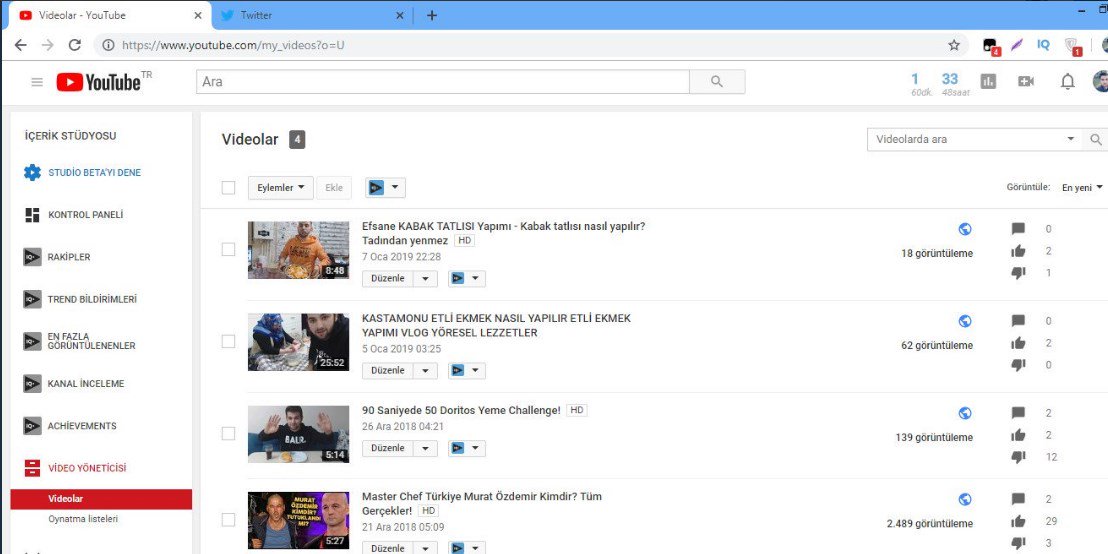Check the Efsane Kabak Tatlısı video checkbox
Viewport: 1108px width, 554px height.
228,249
